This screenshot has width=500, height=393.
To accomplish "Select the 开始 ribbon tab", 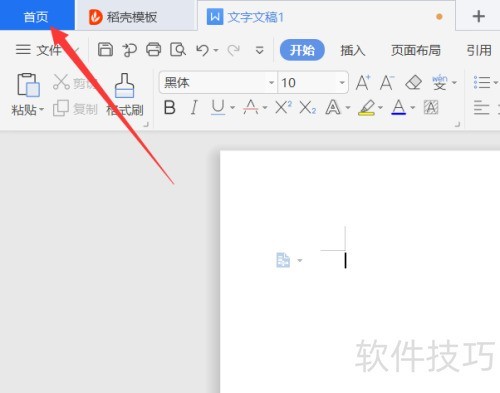I will [x=302, y=50].
